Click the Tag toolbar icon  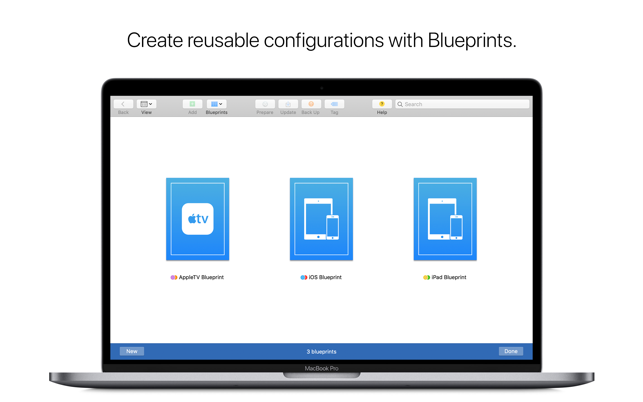(334, 104)
